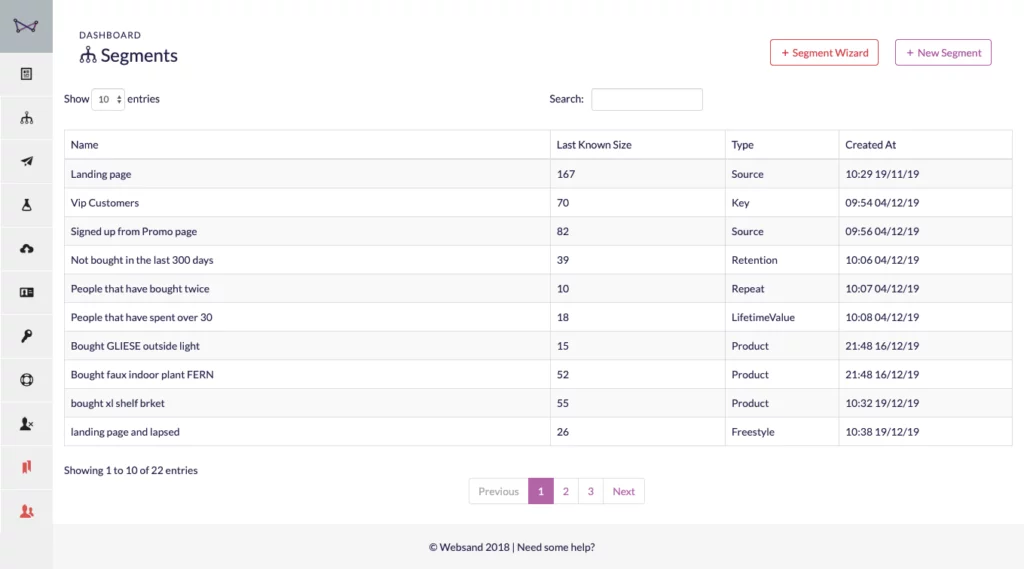The width and height of the screenshot is (1024, 569).
Task: Open the Websand logo home icon
Action: coord(26,26)
